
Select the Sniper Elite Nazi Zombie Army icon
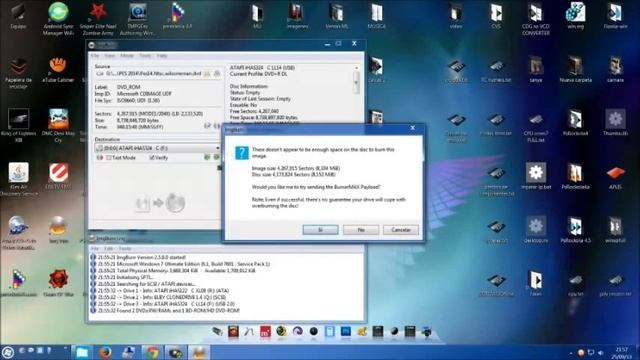98,18
